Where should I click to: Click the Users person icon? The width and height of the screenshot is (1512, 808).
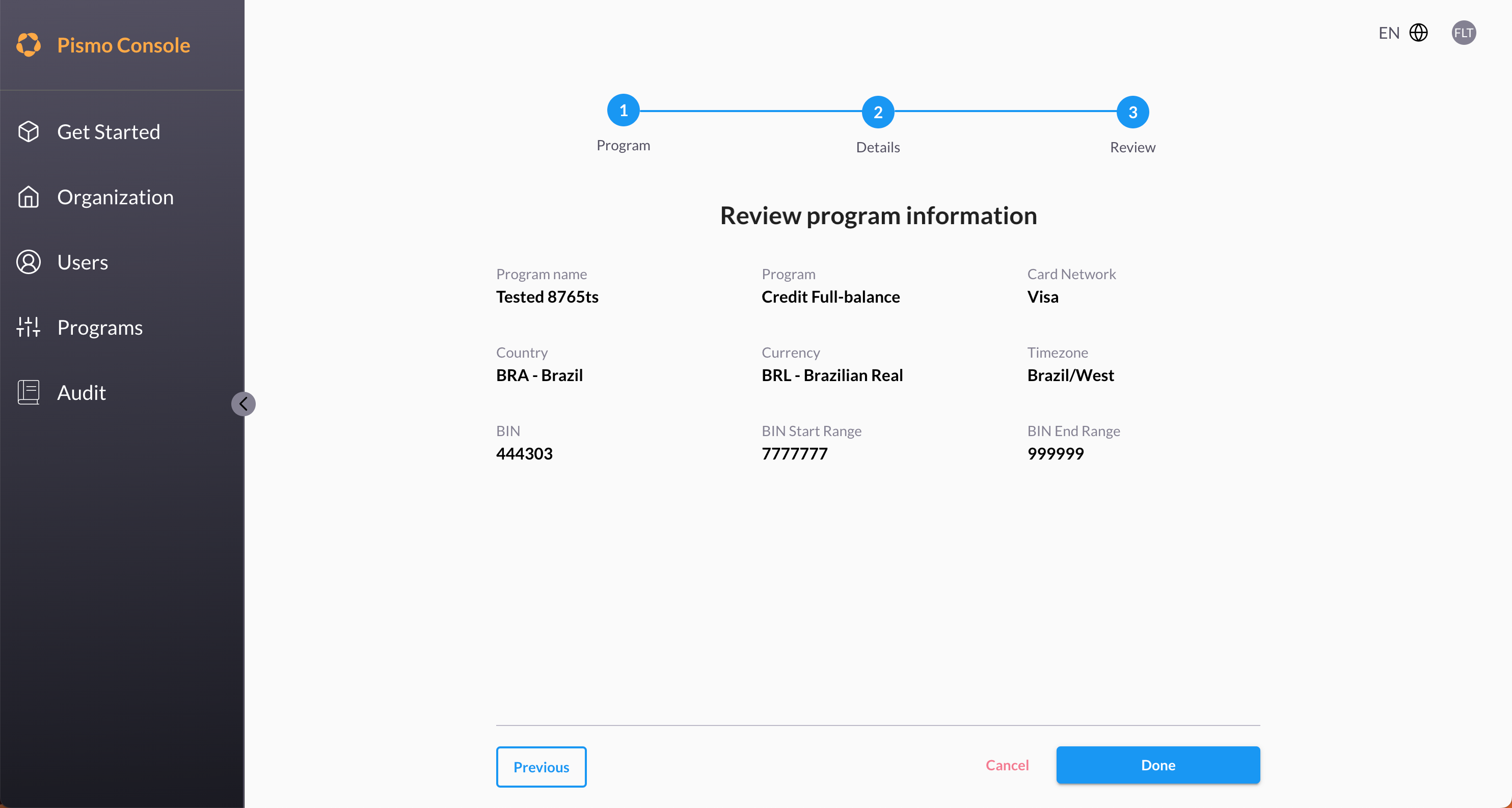pyautogui.click(x=28, y=262)
